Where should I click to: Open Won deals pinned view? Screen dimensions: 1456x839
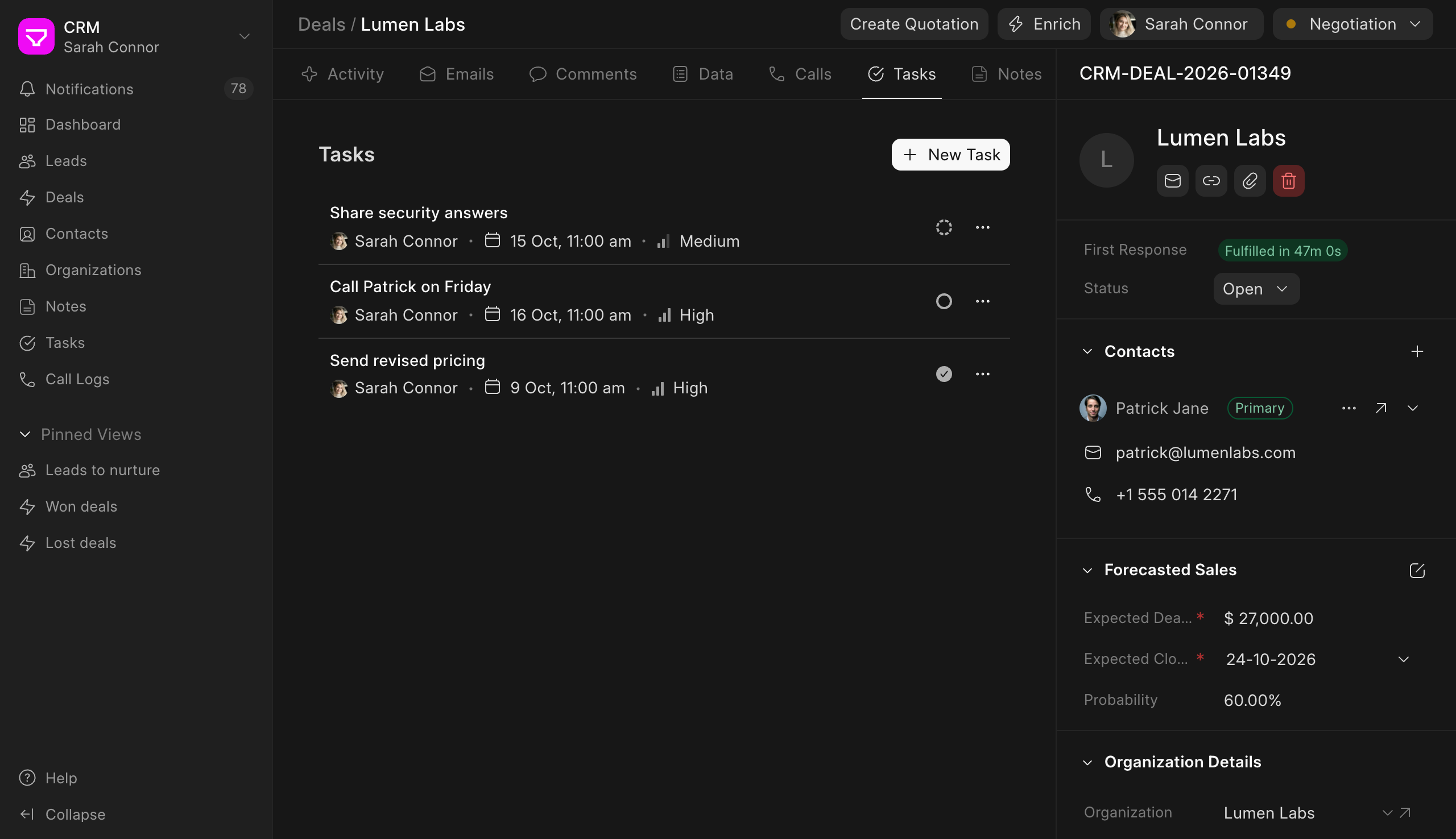136,506
